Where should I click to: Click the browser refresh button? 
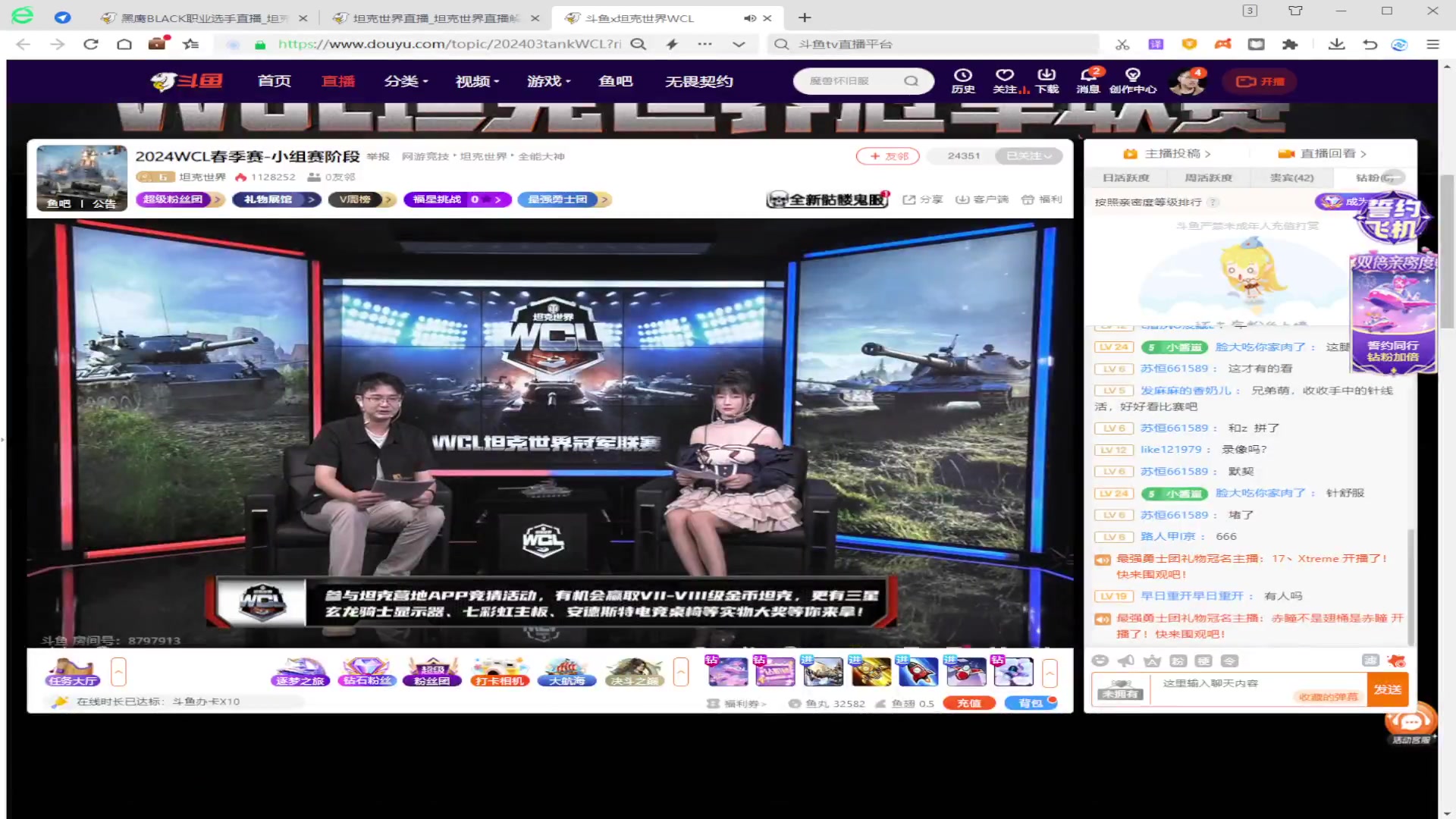pyautogui.click(x=91, y=44)
